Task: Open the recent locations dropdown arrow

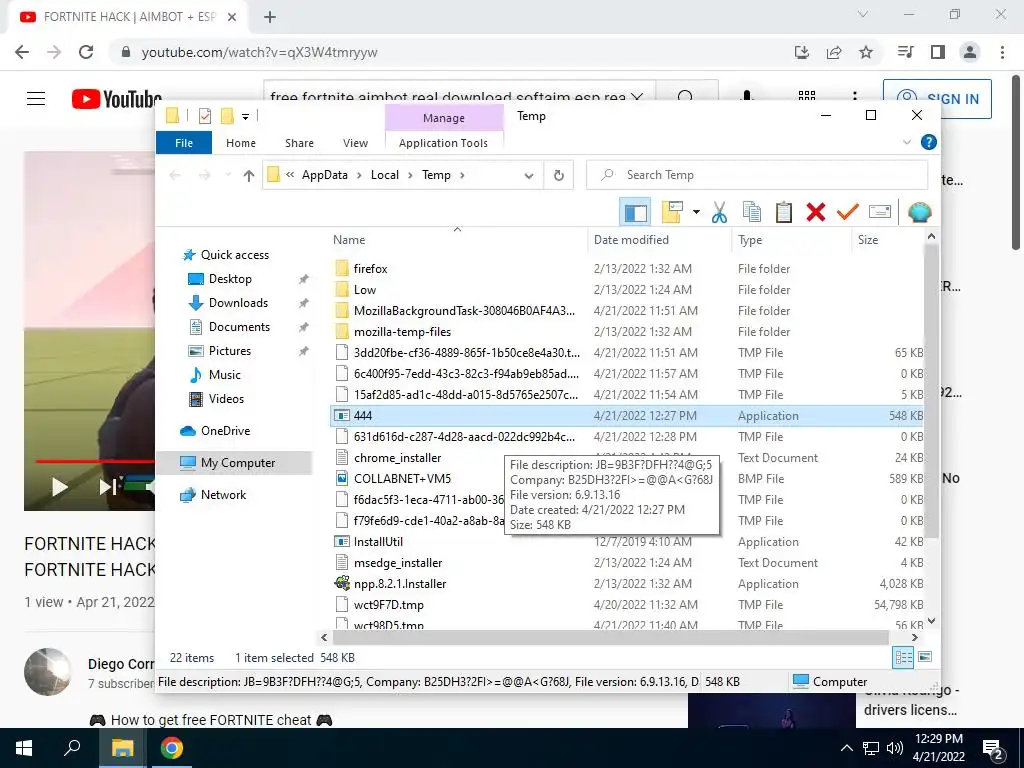Action: click(x=228, y=175)
